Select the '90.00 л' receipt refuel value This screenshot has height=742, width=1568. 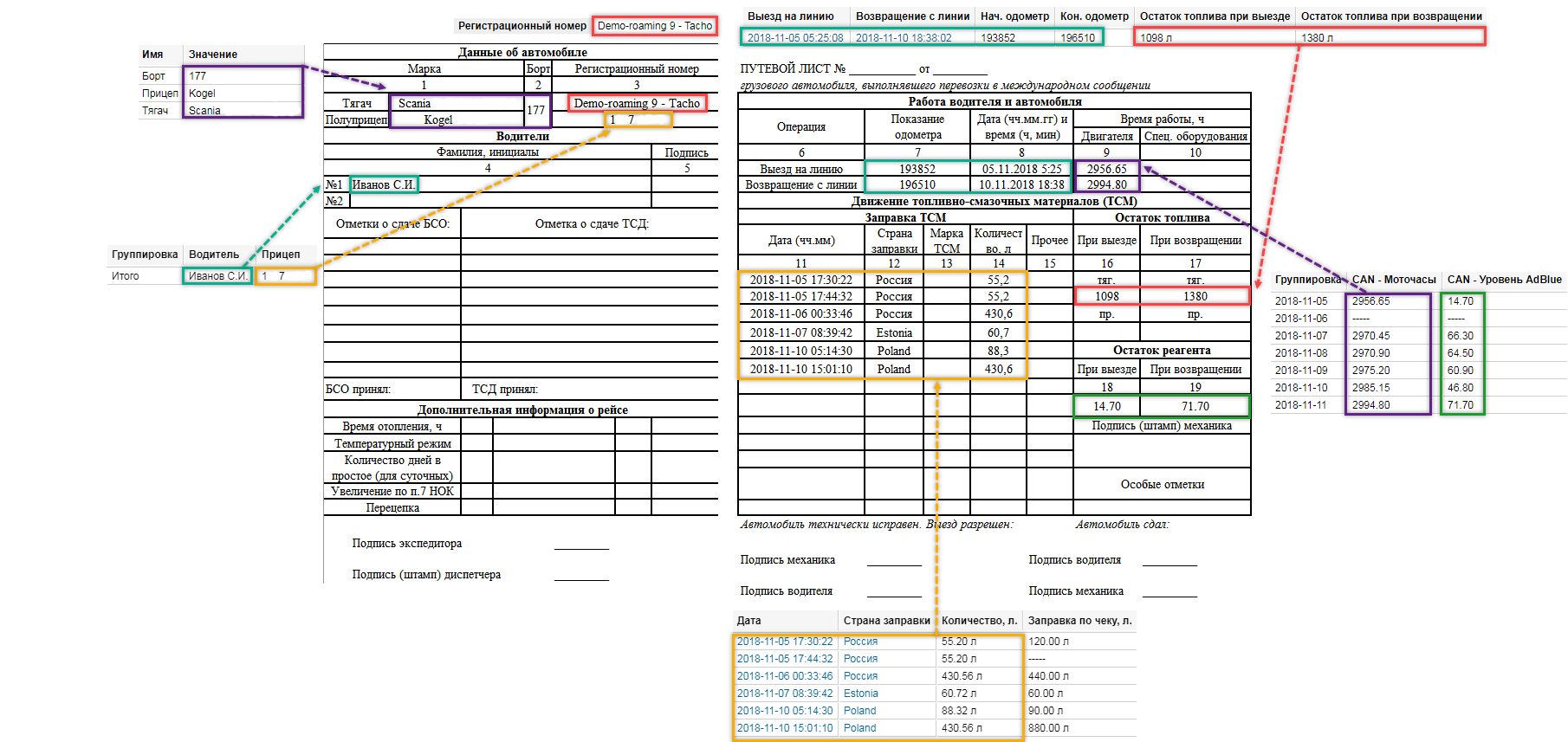tap(1046, 711)
